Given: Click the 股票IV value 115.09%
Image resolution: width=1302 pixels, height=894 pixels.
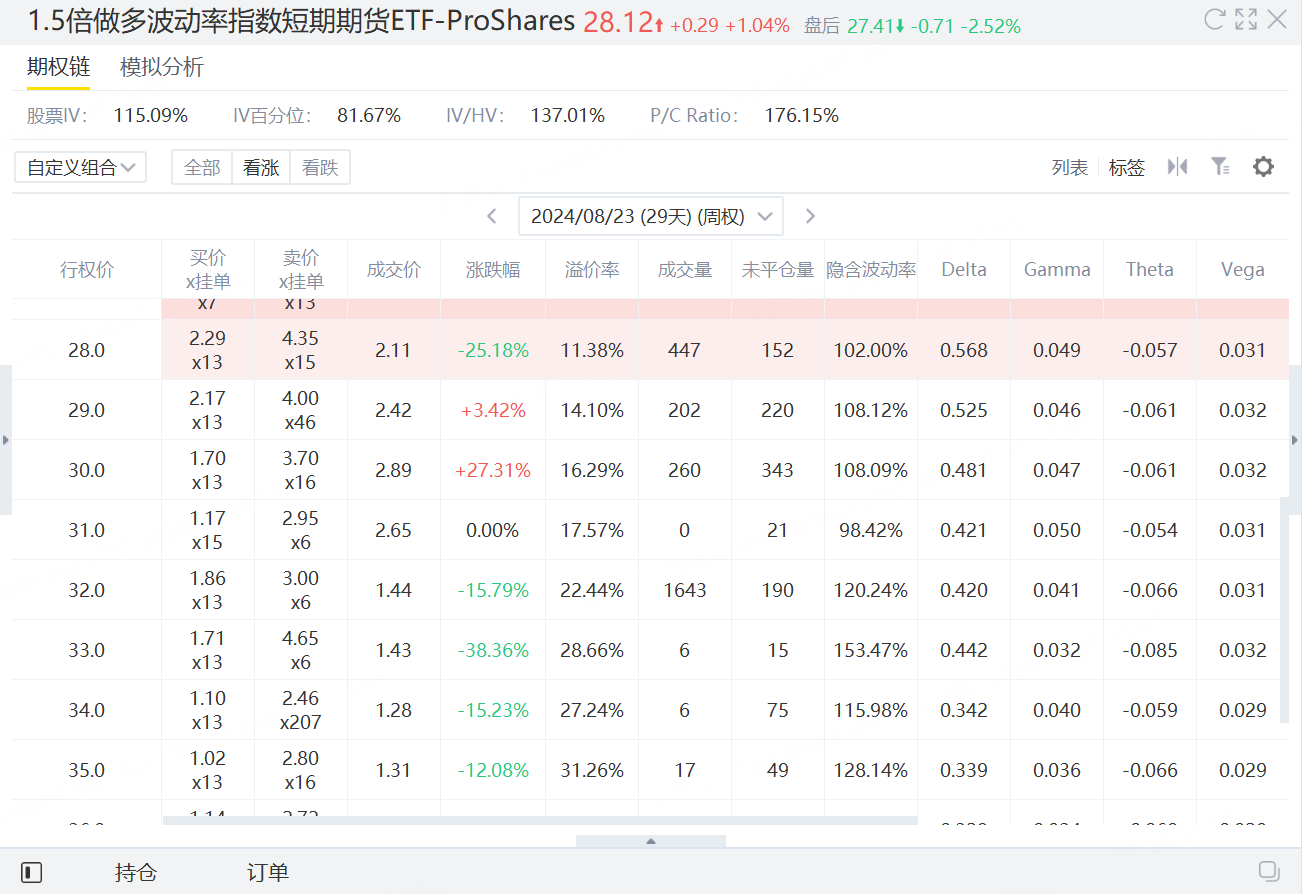Looking at the screenshot, I should (x=151, y=116).
